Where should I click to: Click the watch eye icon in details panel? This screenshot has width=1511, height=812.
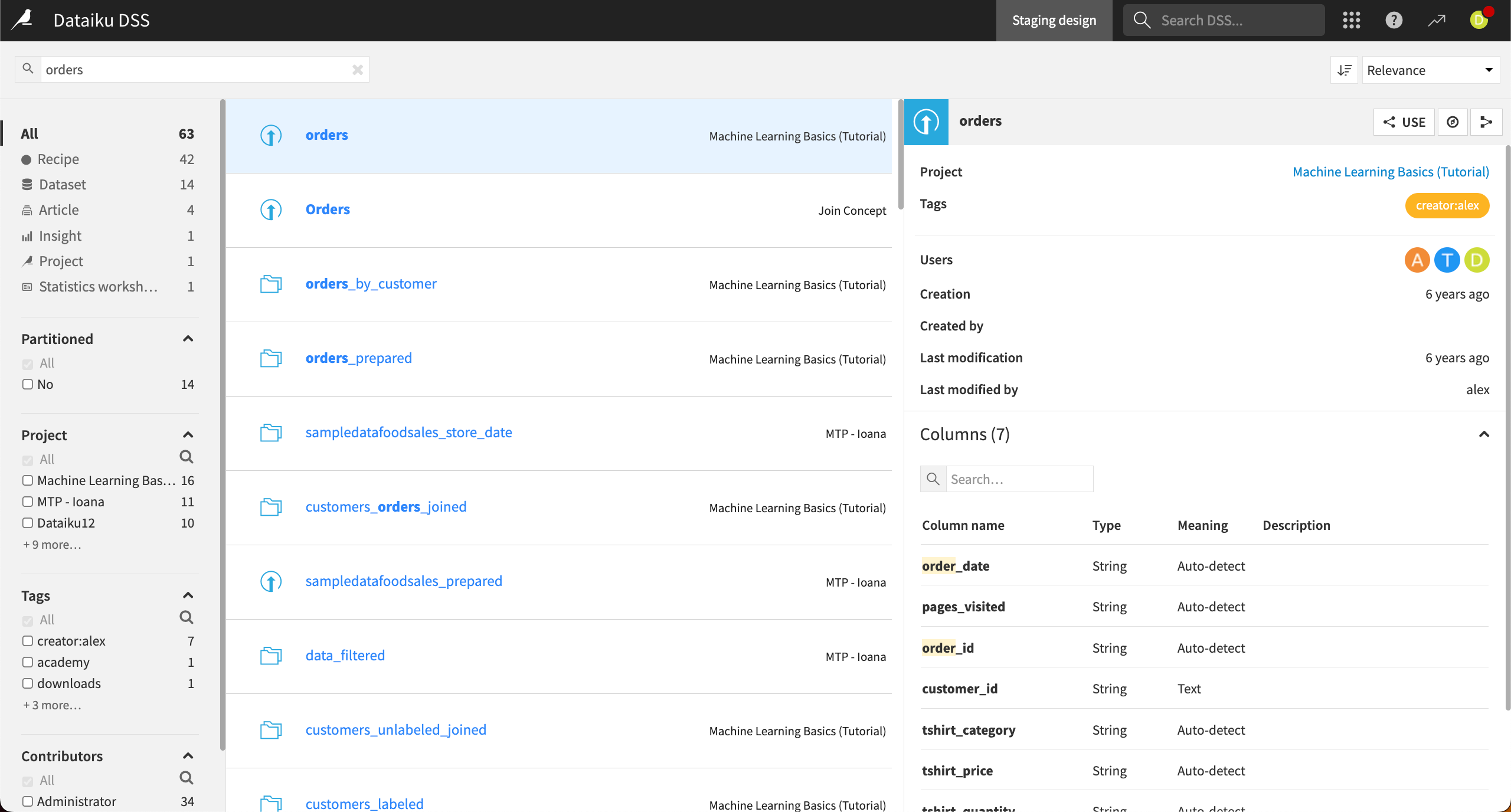pos(1453,122)
